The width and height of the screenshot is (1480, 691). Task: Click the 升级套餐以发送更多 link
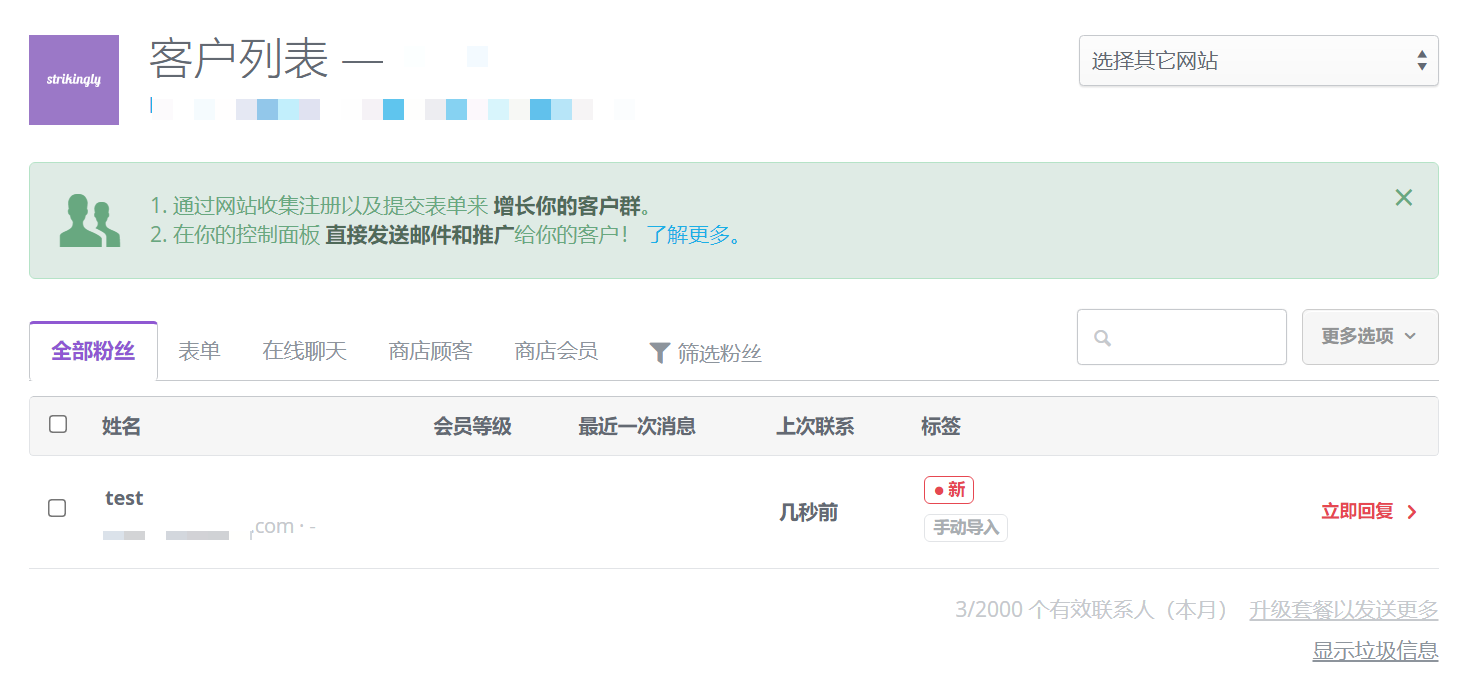[1343, 609]
